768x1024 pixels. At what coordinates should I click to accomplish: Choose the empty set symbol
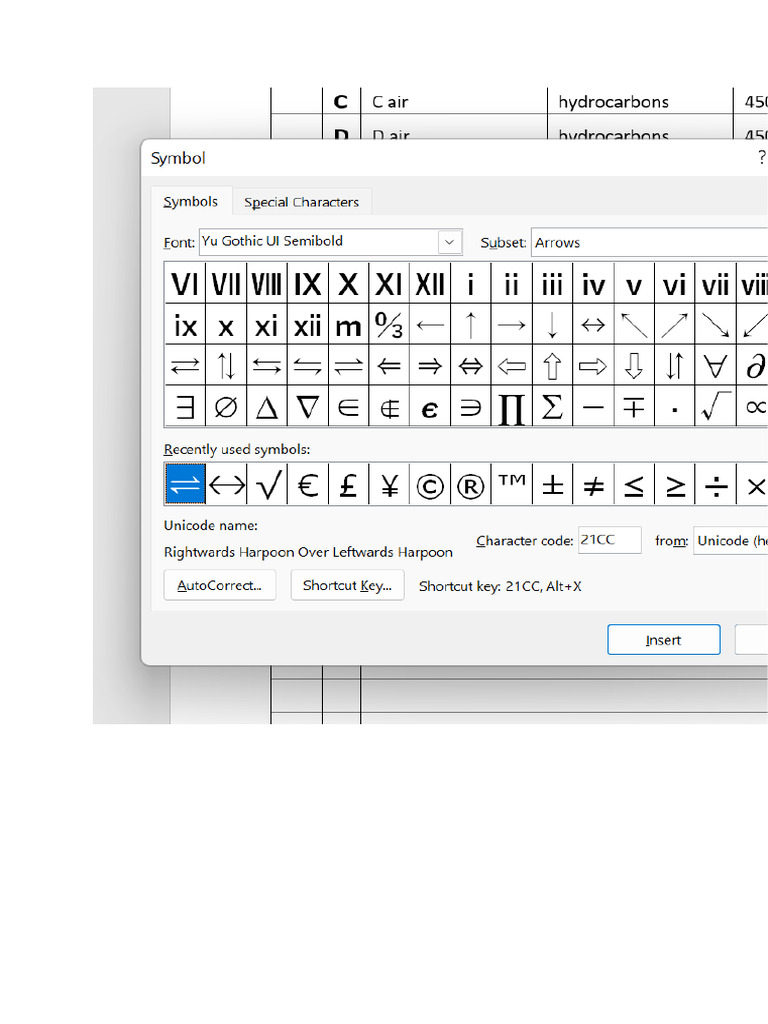point(226,406)
